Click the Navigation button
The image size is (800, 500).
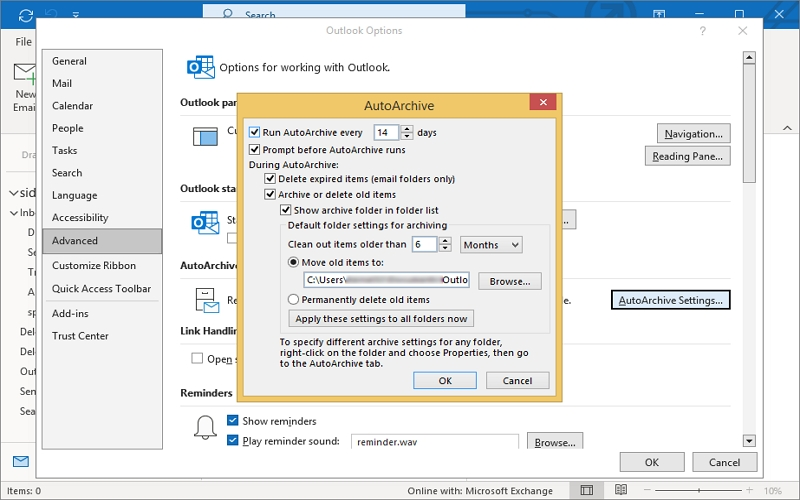(693, 134)
